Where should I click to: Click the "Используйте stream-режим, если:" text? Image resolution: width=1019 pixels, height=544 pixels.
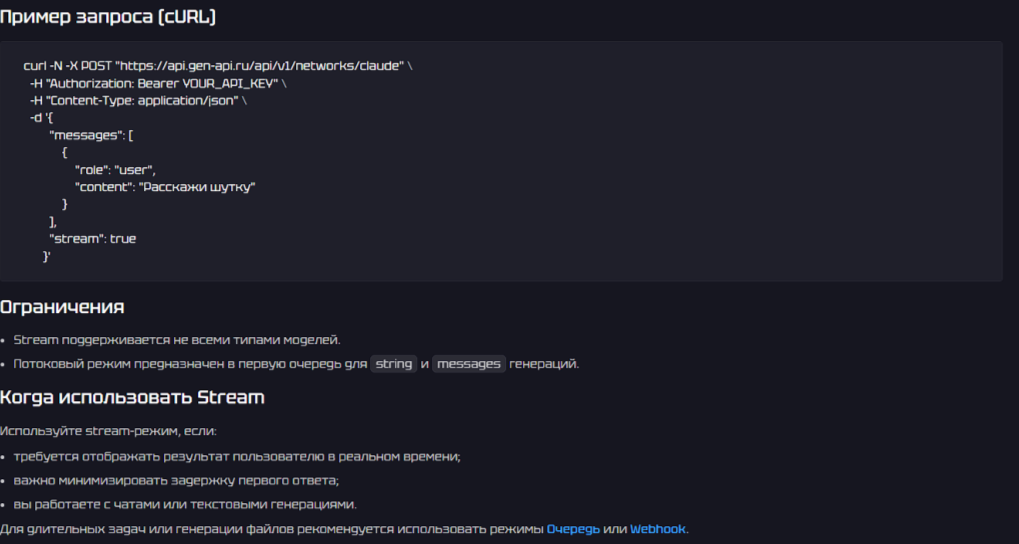(x=108, y=431)
